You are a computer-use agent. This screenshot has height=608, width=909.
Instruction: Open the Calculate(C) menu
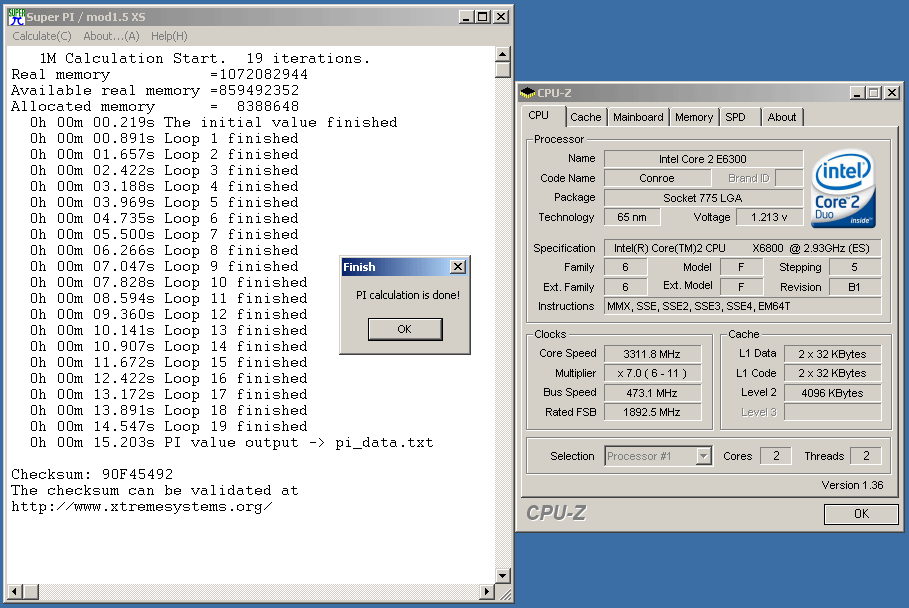tap(42, 36)
